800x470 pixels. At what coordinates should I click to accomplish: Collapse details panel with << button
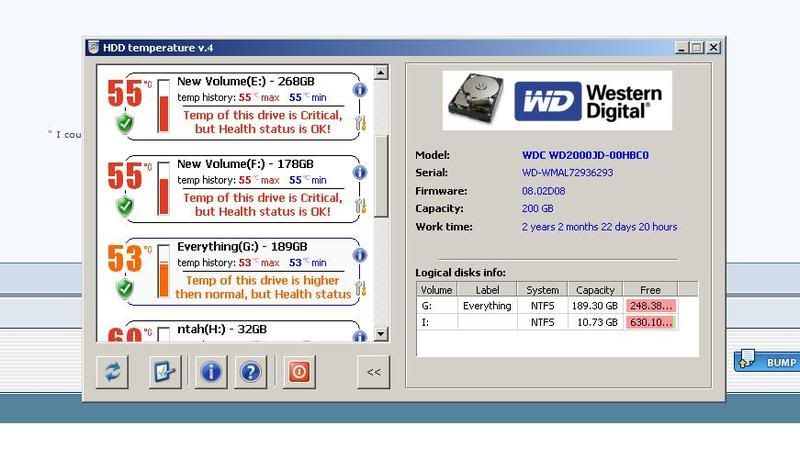pos(373,372)
